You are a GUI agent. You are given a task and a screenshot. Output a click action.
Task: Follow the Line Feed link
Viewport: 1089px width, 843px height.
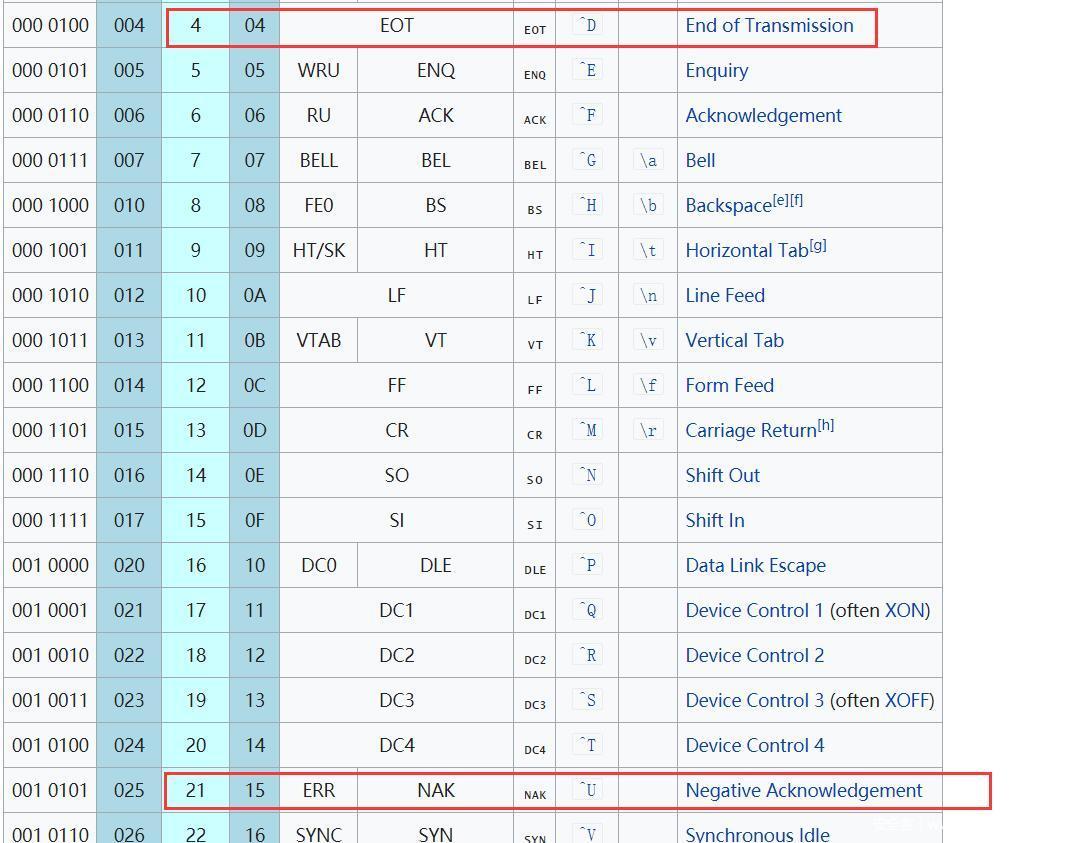[x=724, y=296]
